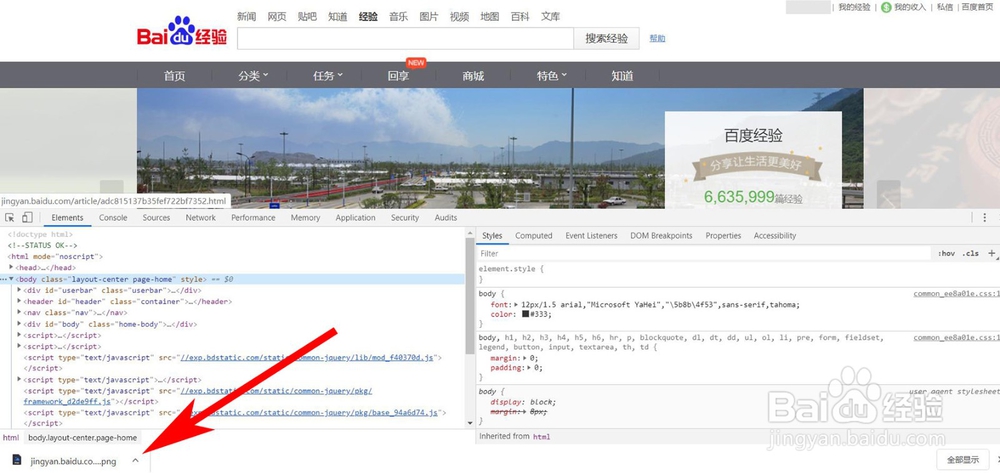Open the Properties sidebar tab

pos(723,236)
